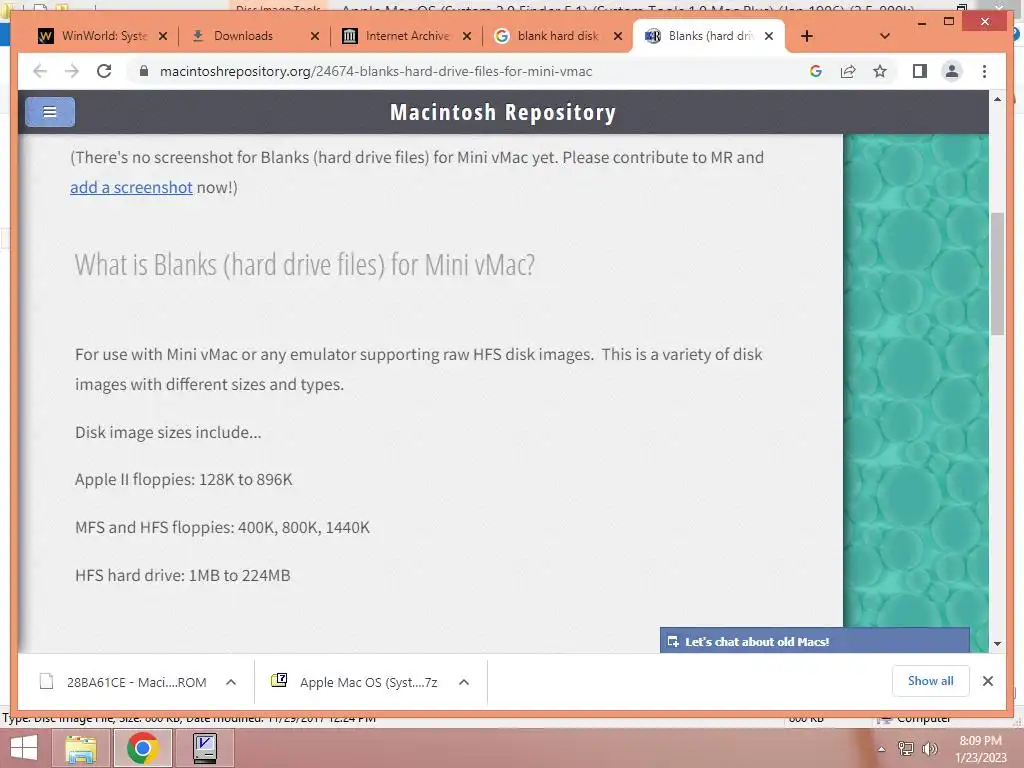The height and width of the screenshot is (768, 1024).
Task: Click Show all downloads button
Action: [x=930, y=681]
